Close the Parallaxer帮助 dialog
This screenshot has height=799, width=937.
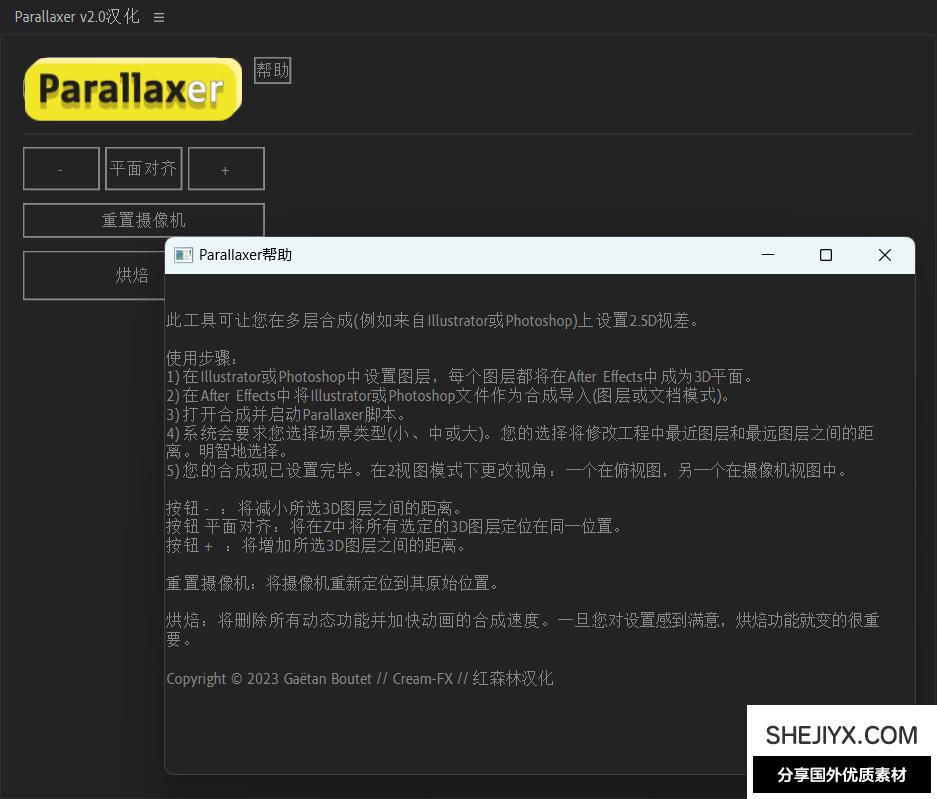click(x=884, y=255)
